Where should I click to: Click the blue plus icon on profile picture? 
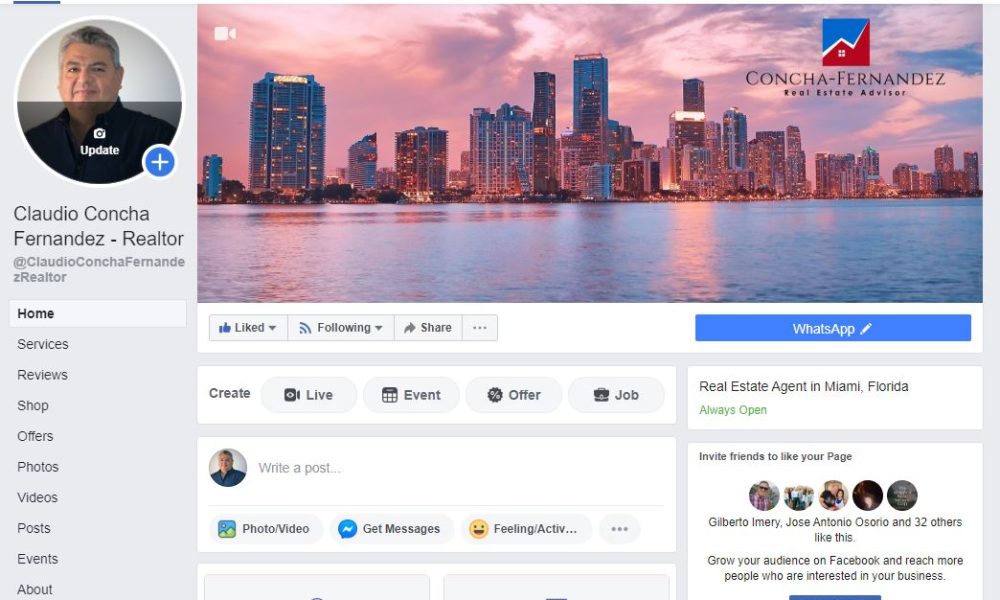(x=159, y=162)
